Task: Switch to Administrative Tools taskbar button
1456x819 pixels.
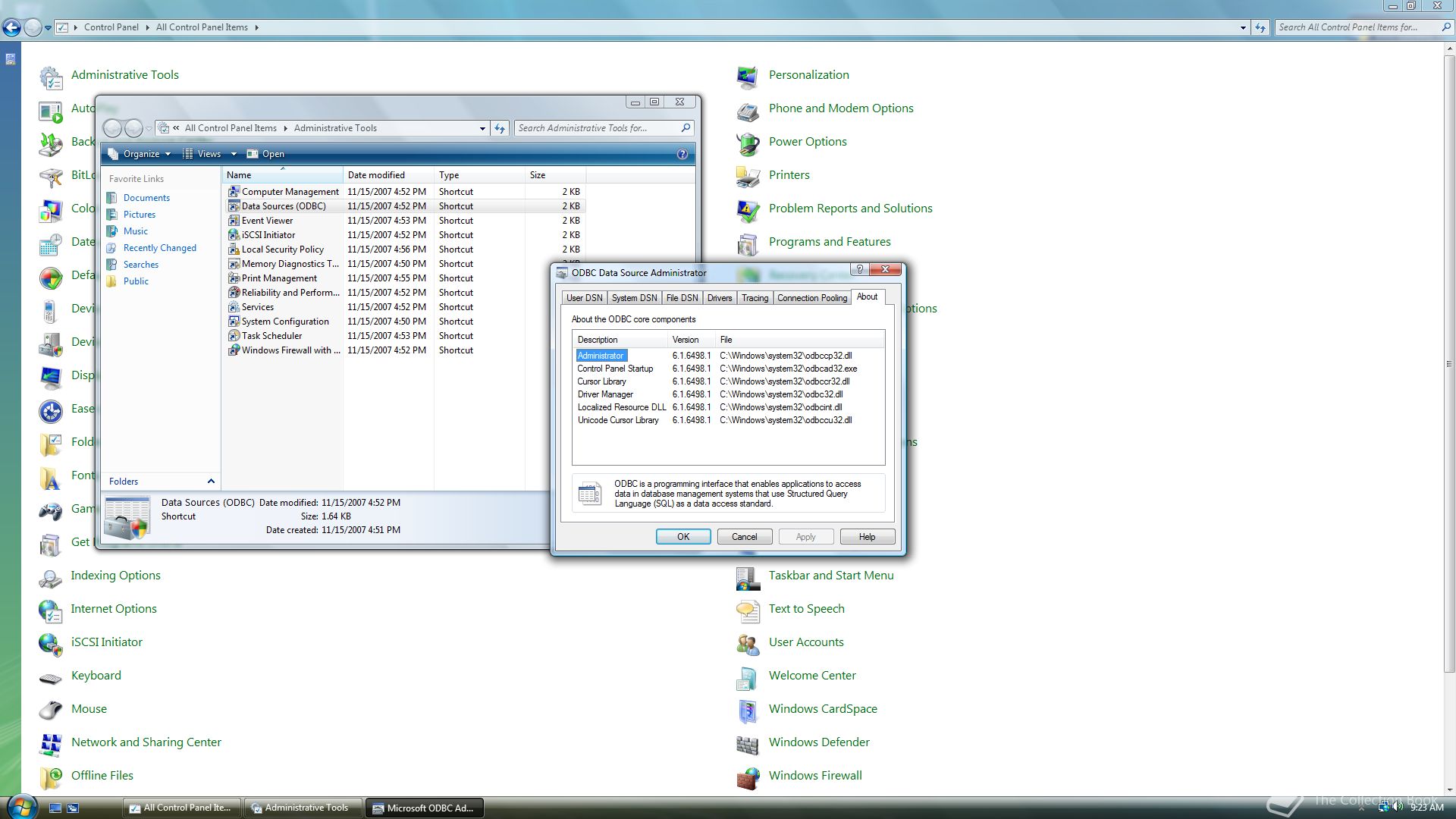Action: 303,808
